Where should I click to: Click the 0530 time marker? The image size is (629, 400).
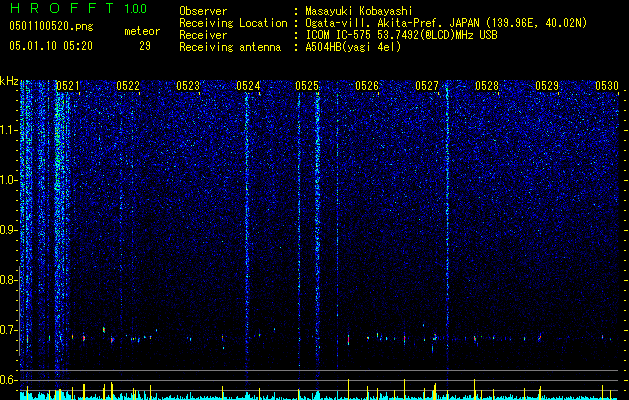[x=607, y=86]
